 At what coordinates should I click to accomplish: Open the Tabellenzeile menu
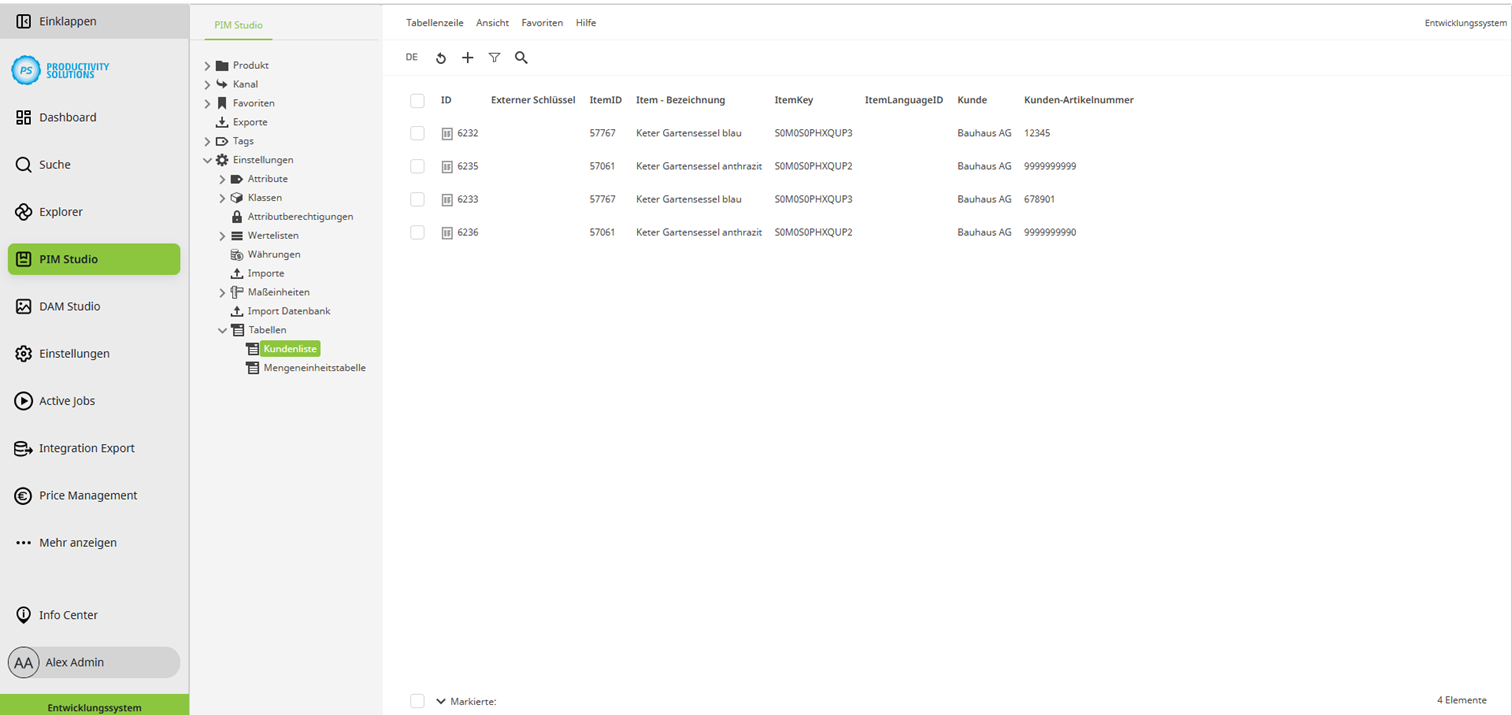point(434,22)
